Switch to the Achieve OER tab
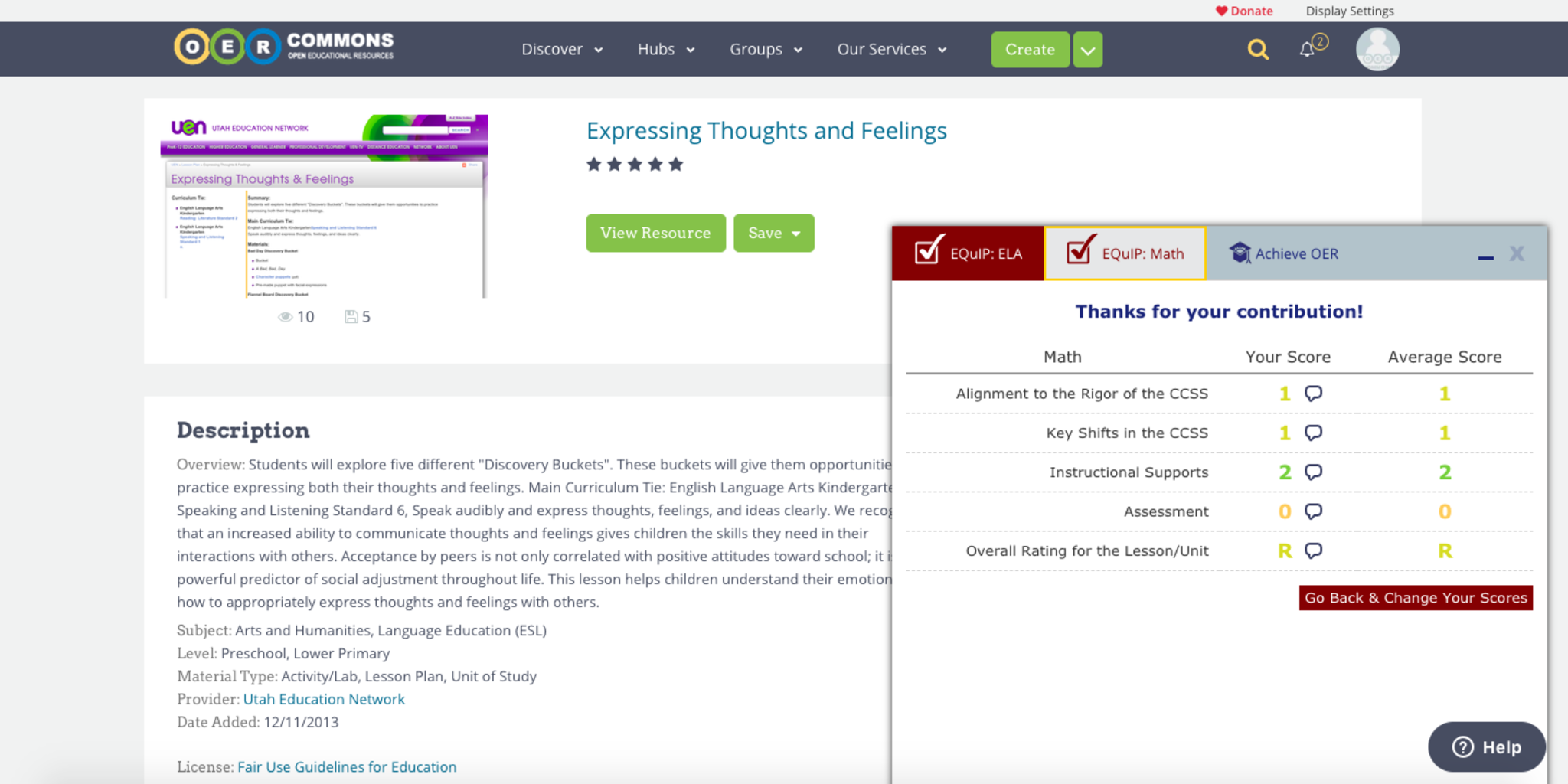This screenshot has width=1568, height=784. point(1284,253)
